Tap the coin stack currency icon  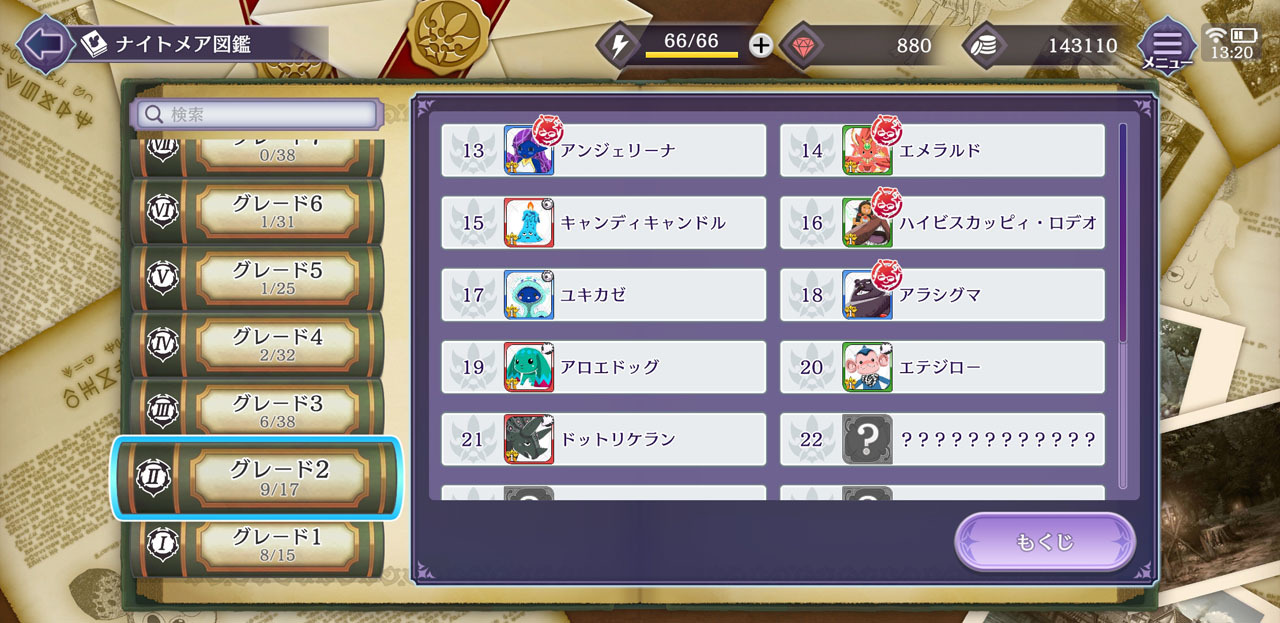(985, 45)
